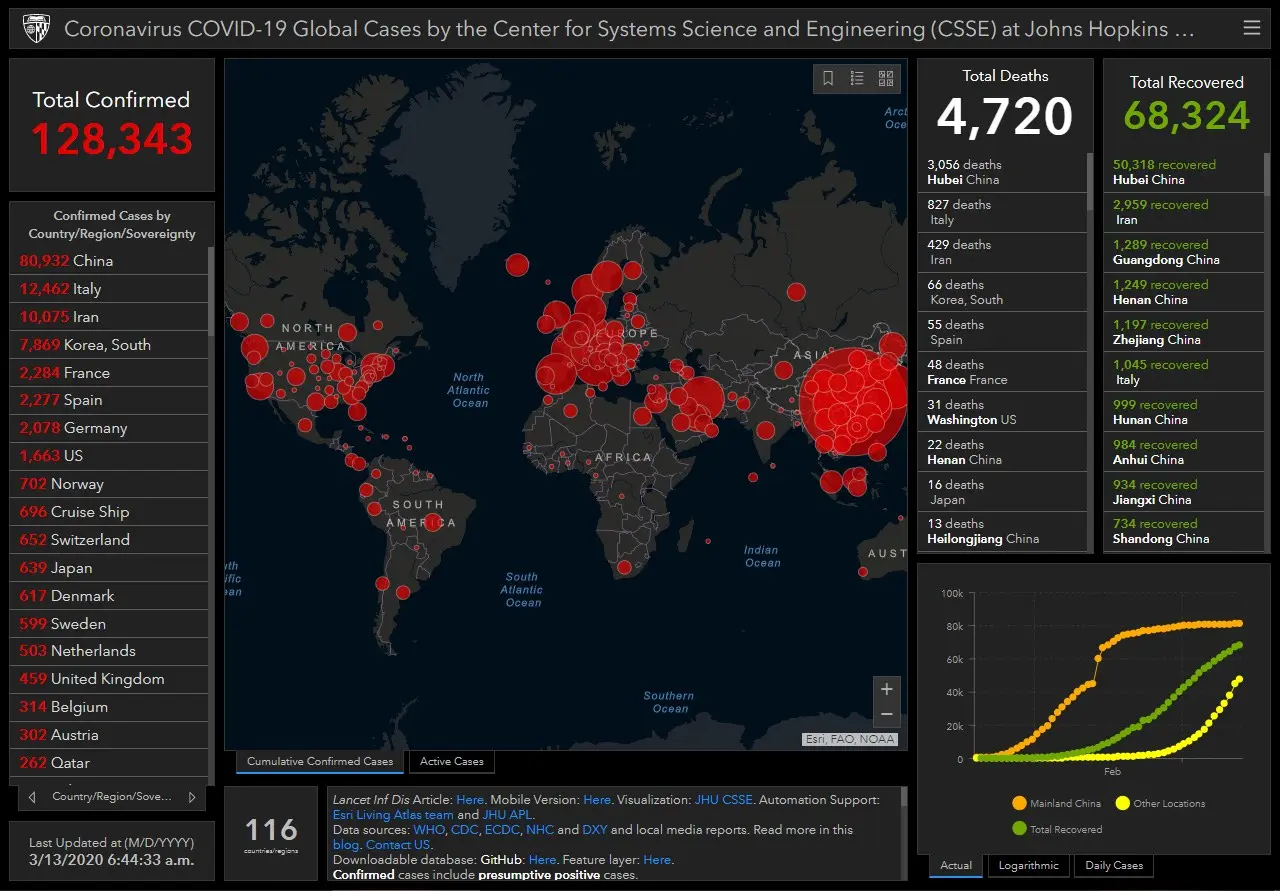Screen dimensions: 1280x891
Task: Advance country list with the right arrow
Action: point(191,797)
